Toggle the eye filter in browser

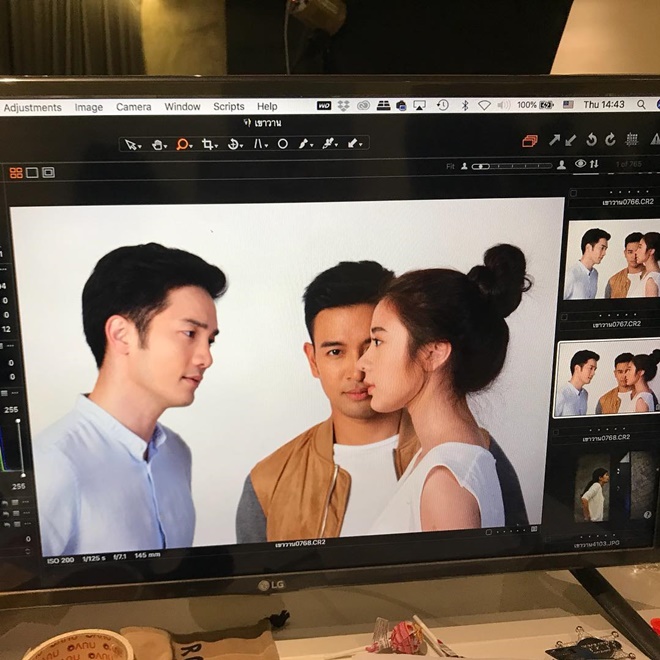[580, 164]
